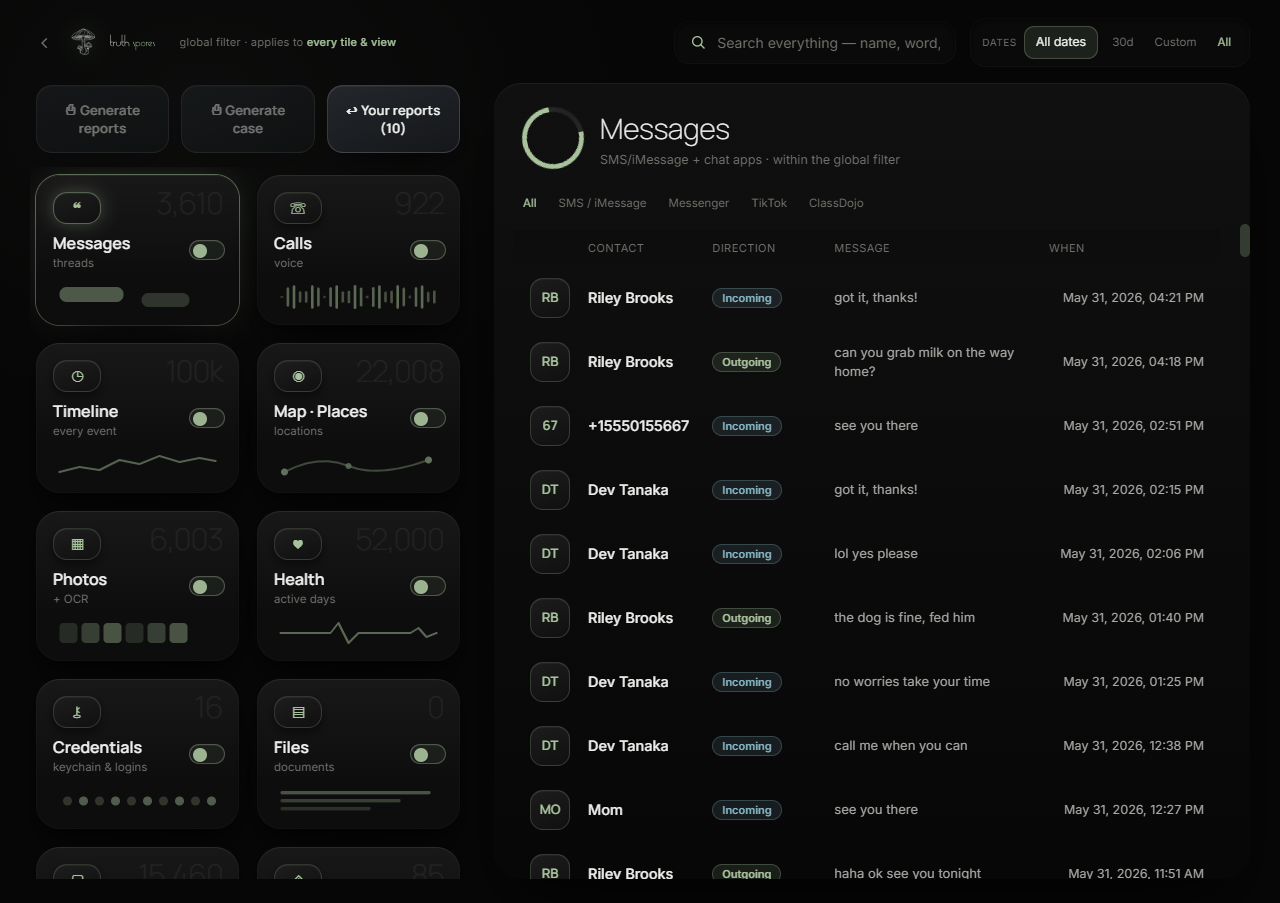The image size is (1280, 903).
Task: Switch to the Messenger tab
Action: pyautogui.click(x=699, y=203)
